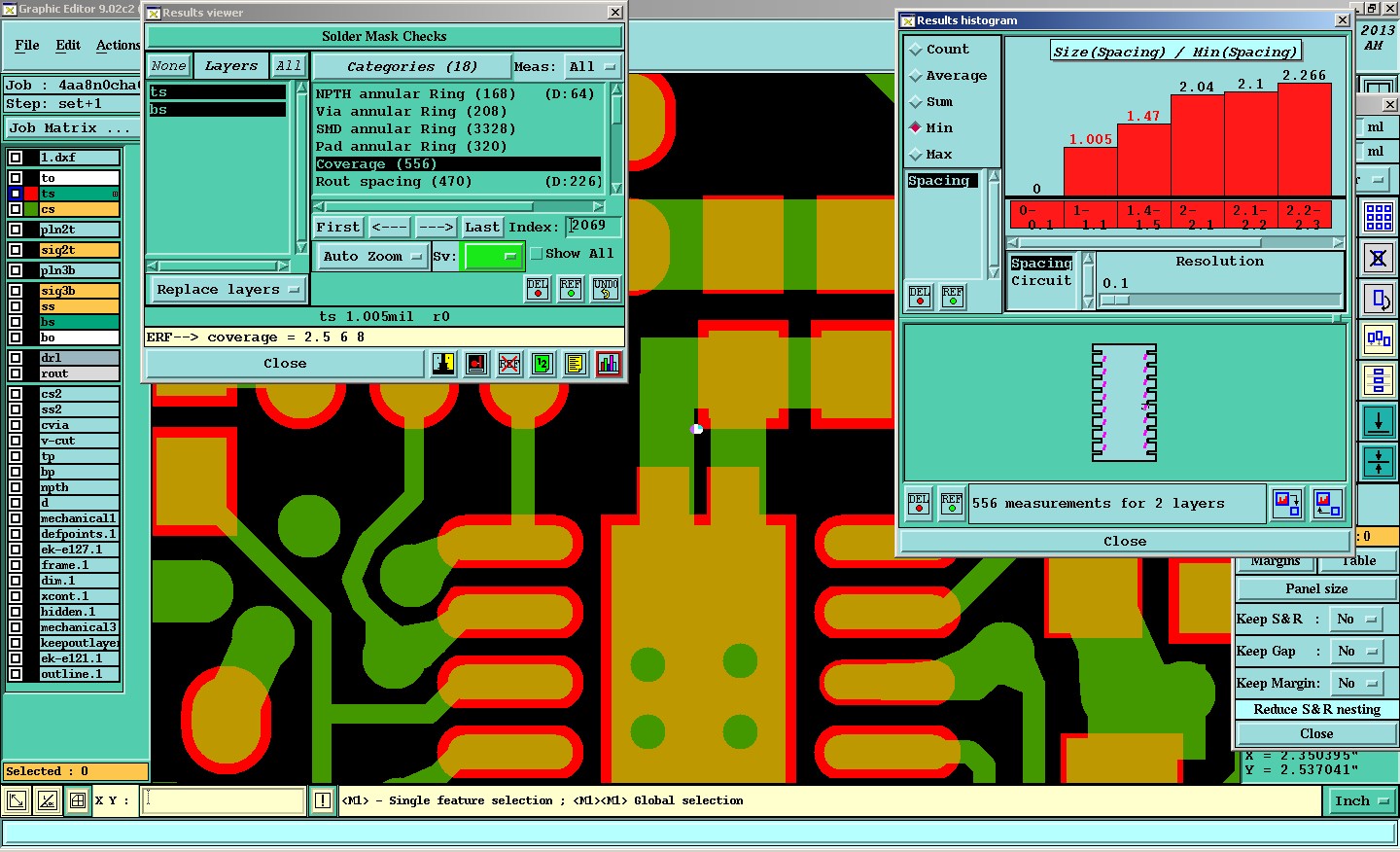
Task: Click the crosshair grid status bar icon
Action: [x=78, y=801]
